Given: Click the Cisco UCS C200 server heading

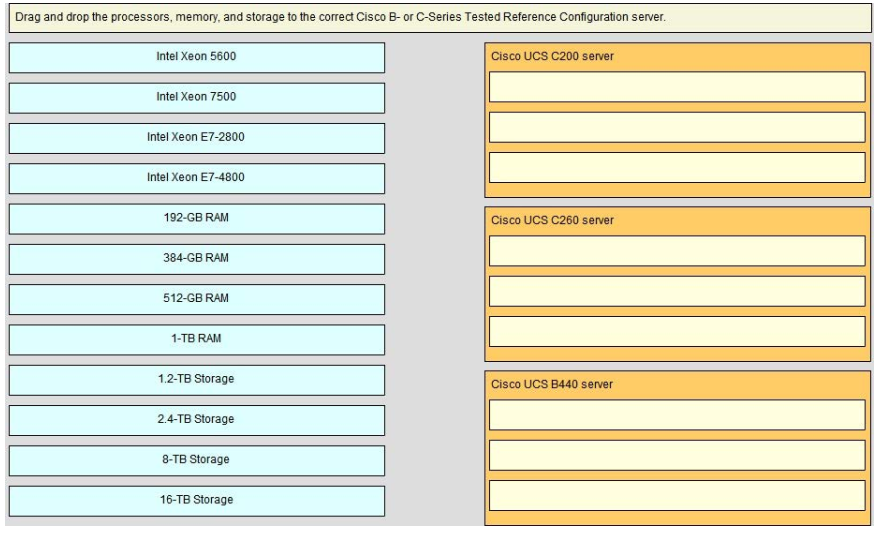Looking at the screenshot, I should coord(552,56).
